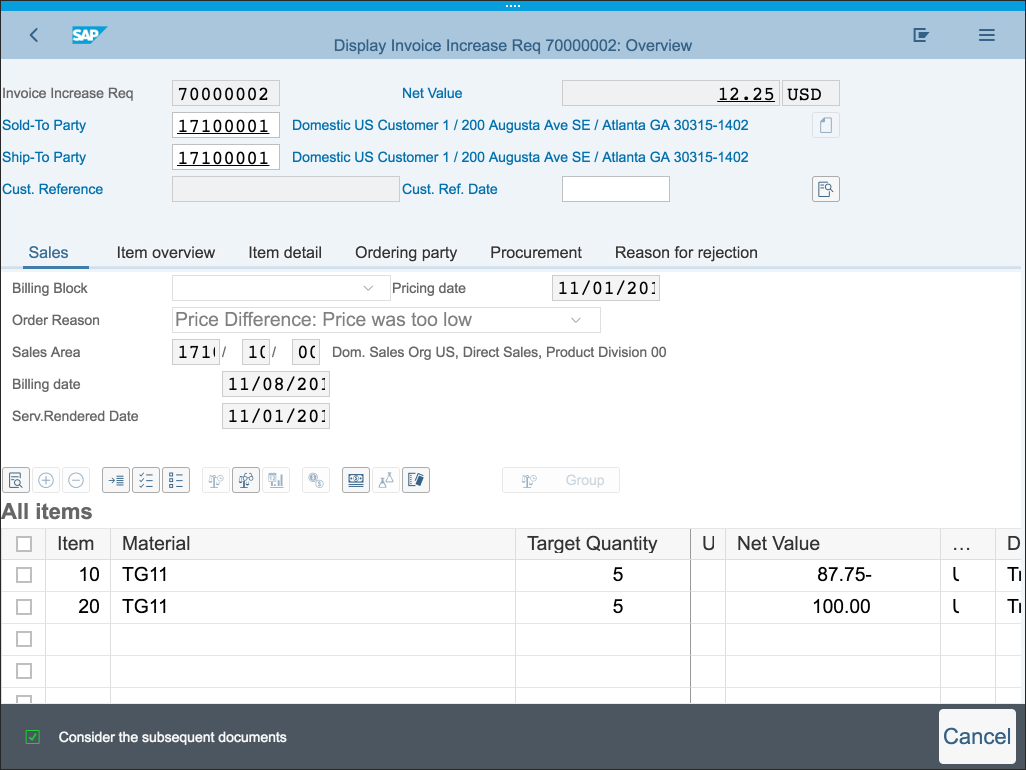Open the hamburger menu in the header
Viewport: 1026px width, 770px height.
pos(987,35)
